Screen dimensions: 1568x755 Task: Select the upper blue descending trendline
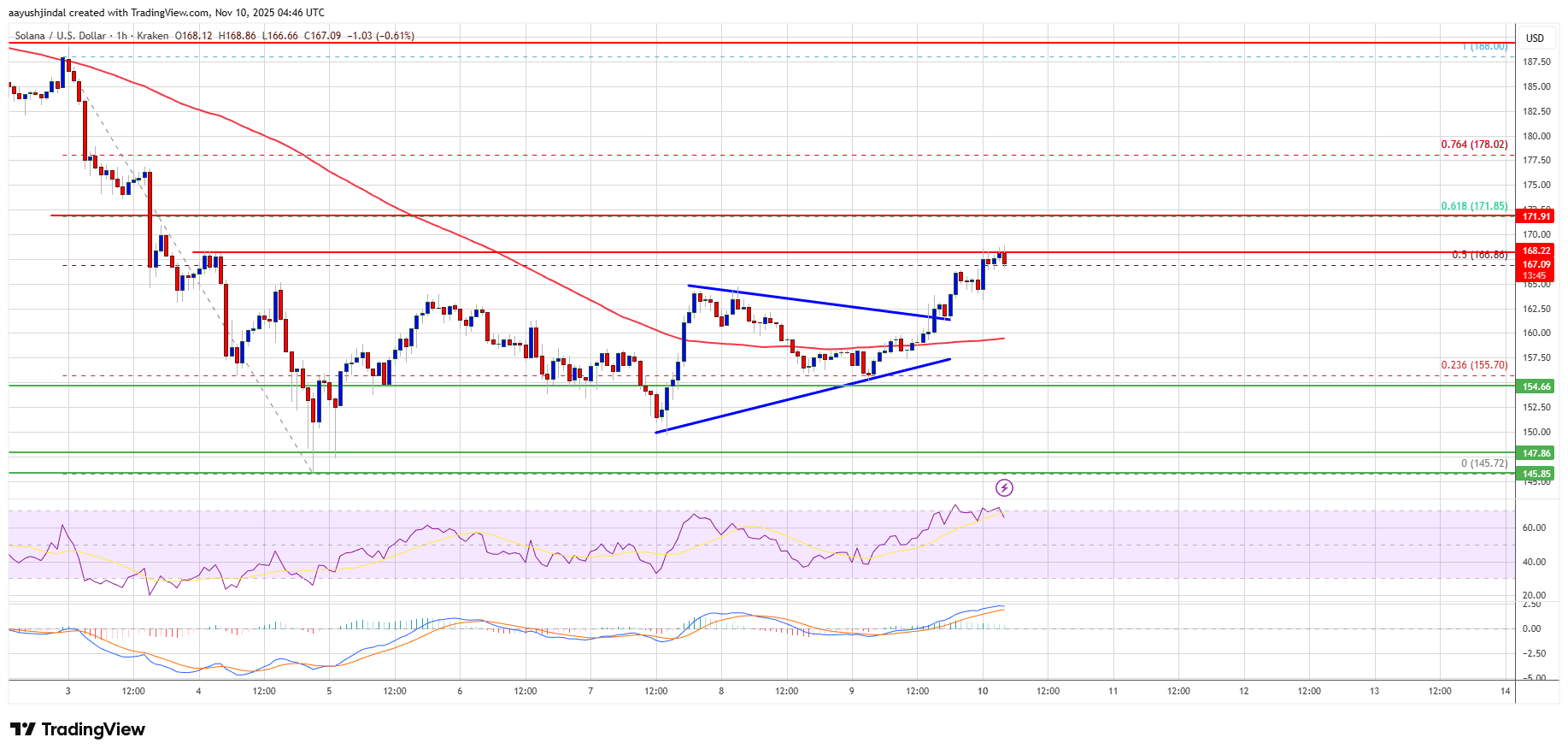812,301
